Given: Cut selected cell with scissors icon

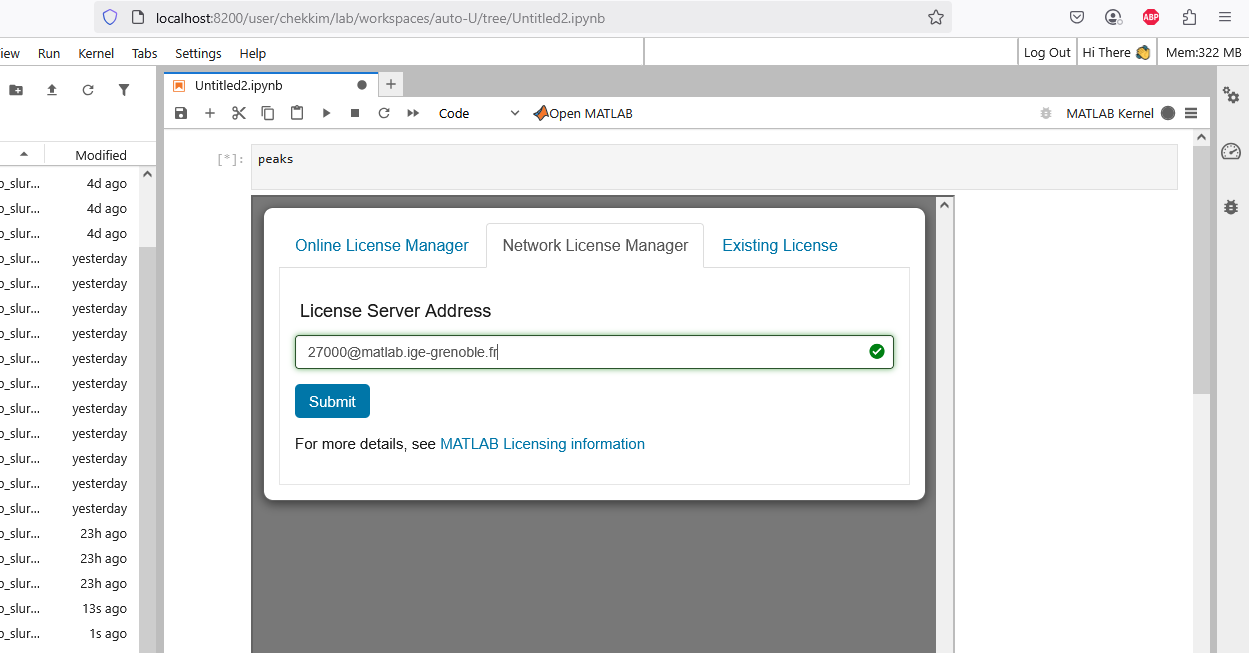Looking at the screenshot, I should (x=239, y=113).
